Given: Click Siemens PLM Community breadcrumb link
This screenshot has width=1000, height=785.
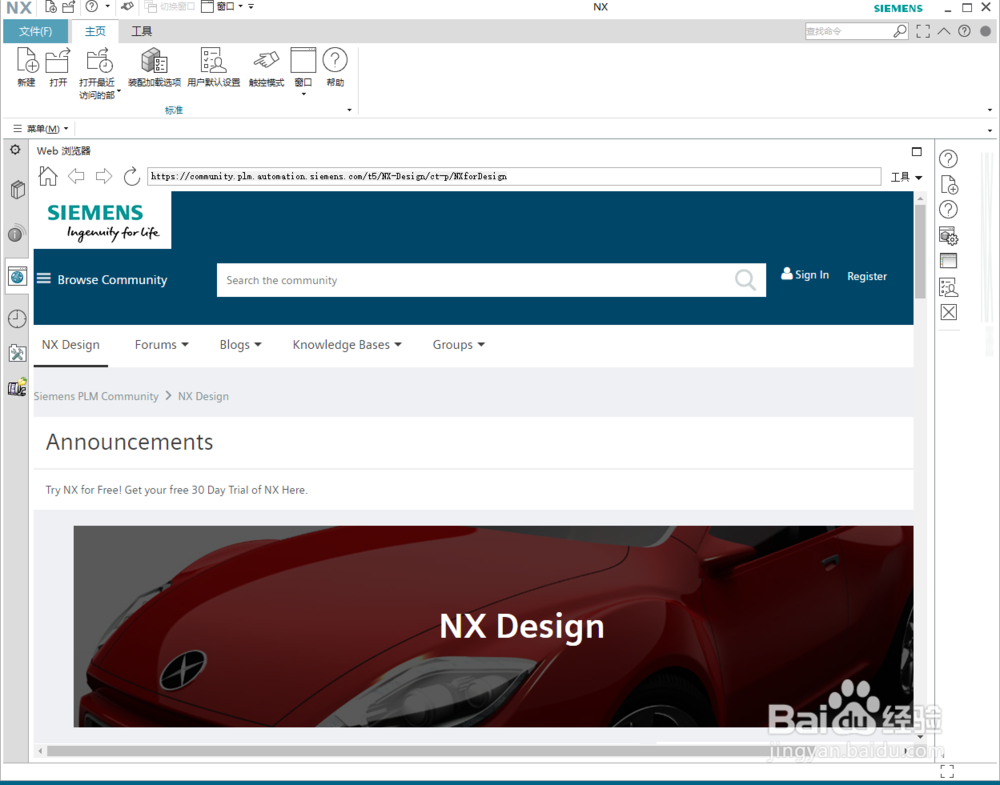Looking at the screenshot, I should tap(96, 396).
